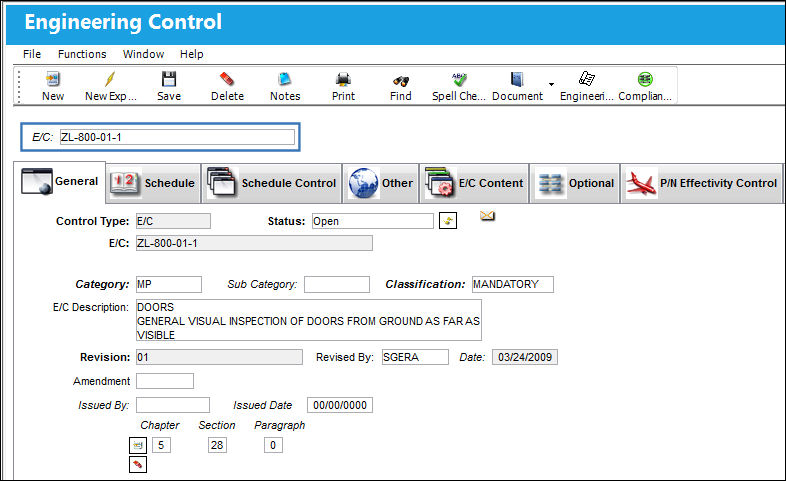Click the grey E/C field ZL-800-01-1
This screenshot has height=481, width=786.
point(254,243)
